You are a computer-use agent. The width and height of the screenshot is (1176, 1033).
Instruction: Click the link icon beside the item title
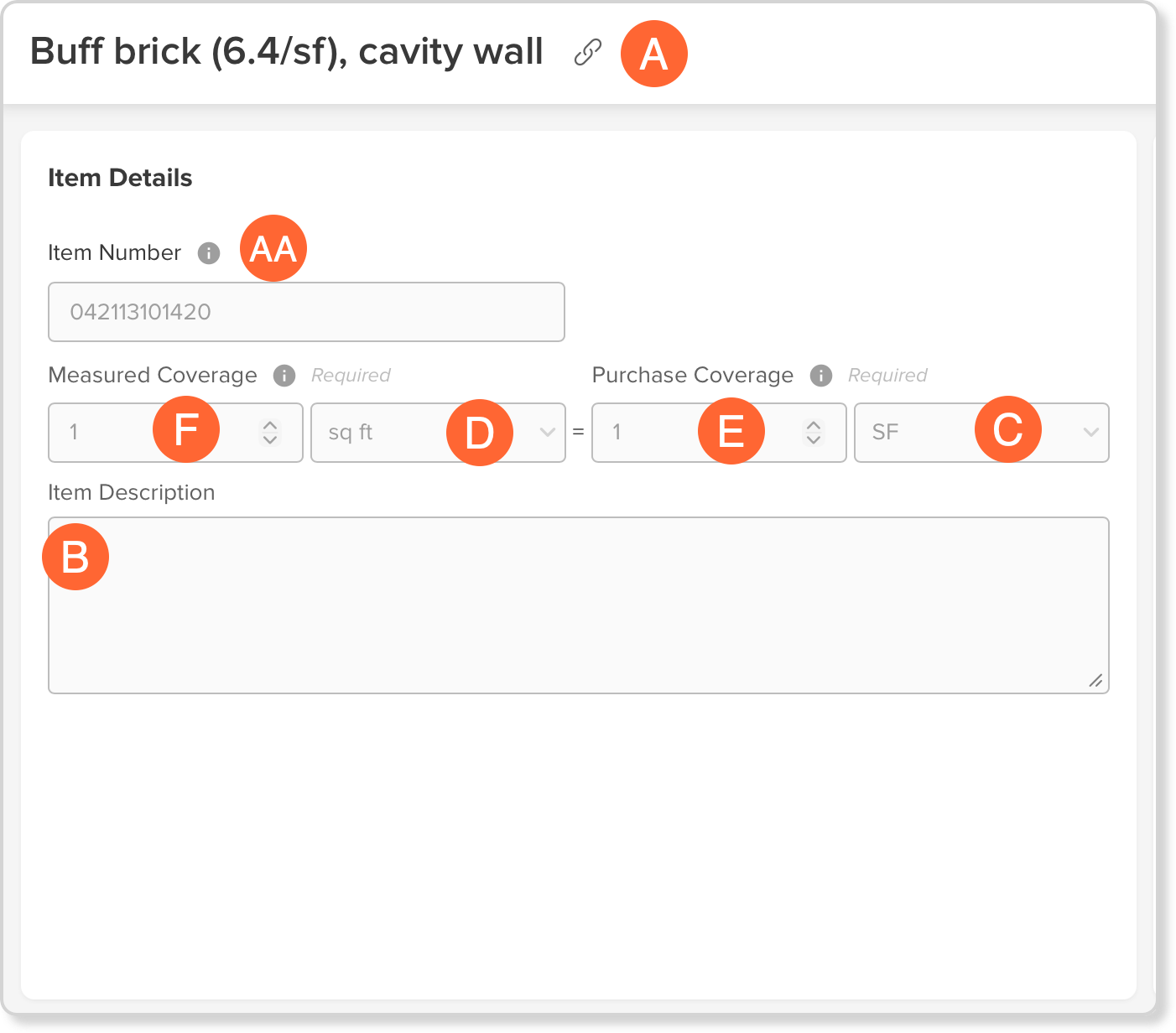(588, 52)
